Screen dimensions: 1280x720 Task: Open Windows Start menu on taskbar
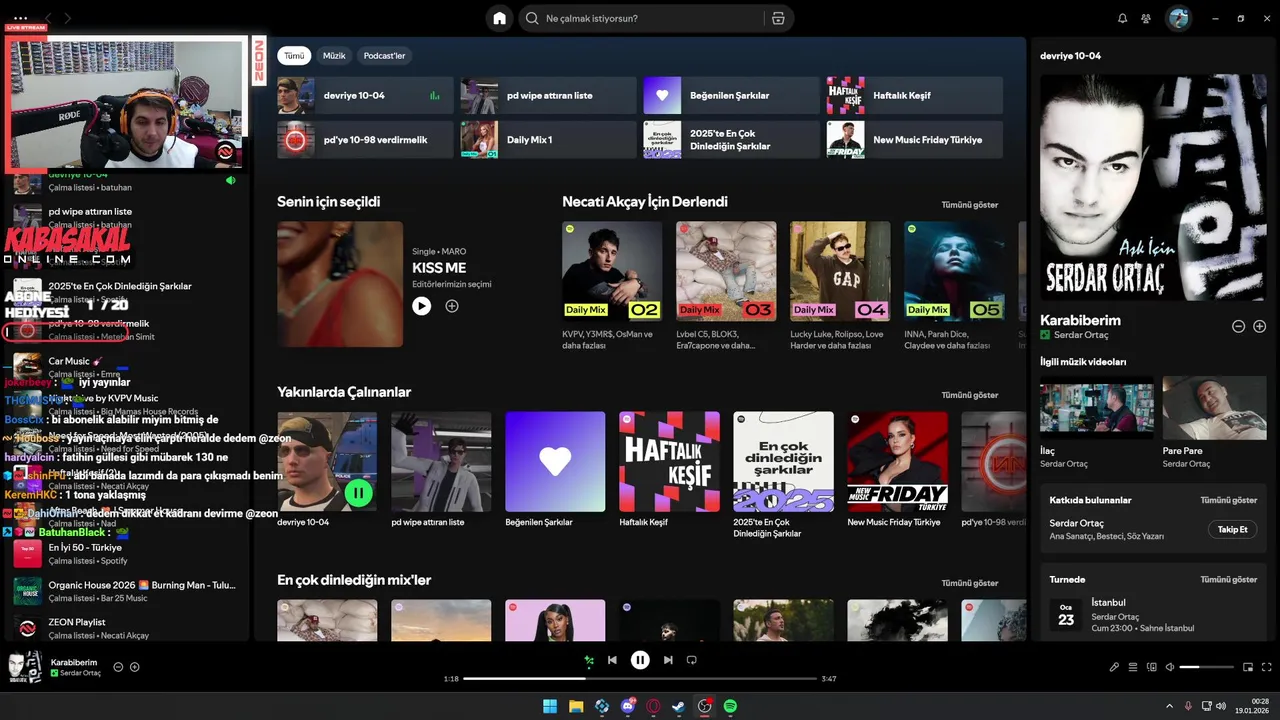550,707
